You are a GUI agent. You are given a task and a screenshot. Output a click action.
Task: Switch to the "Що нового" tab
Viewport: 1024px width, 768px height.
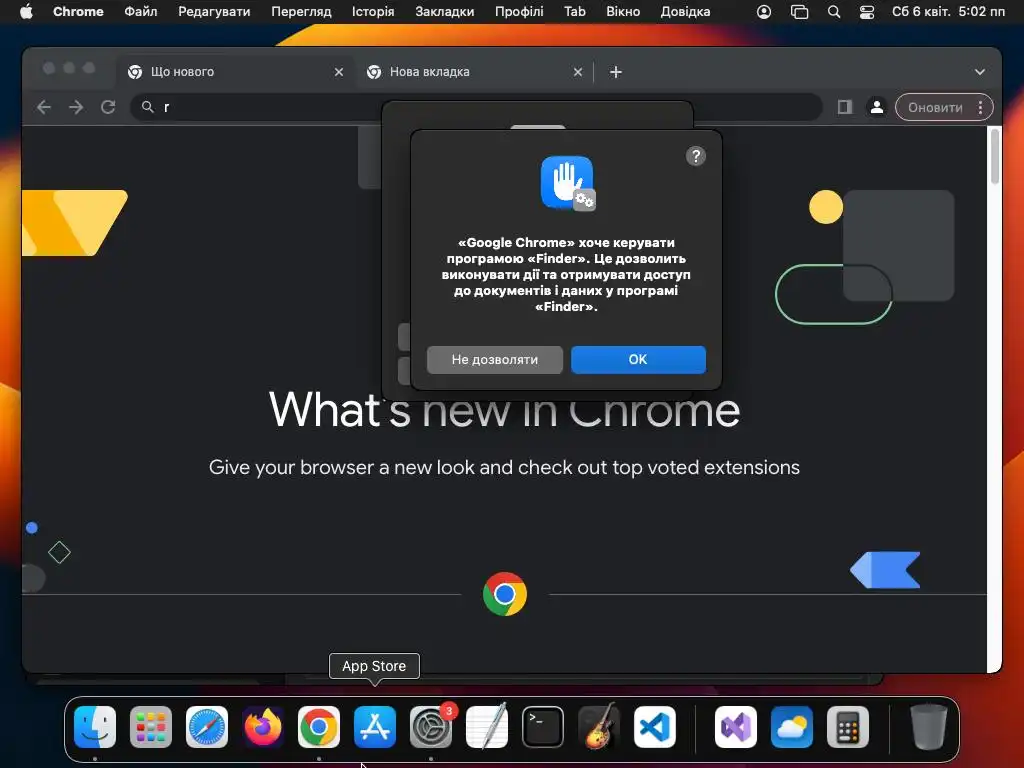(x=236, y=72)
